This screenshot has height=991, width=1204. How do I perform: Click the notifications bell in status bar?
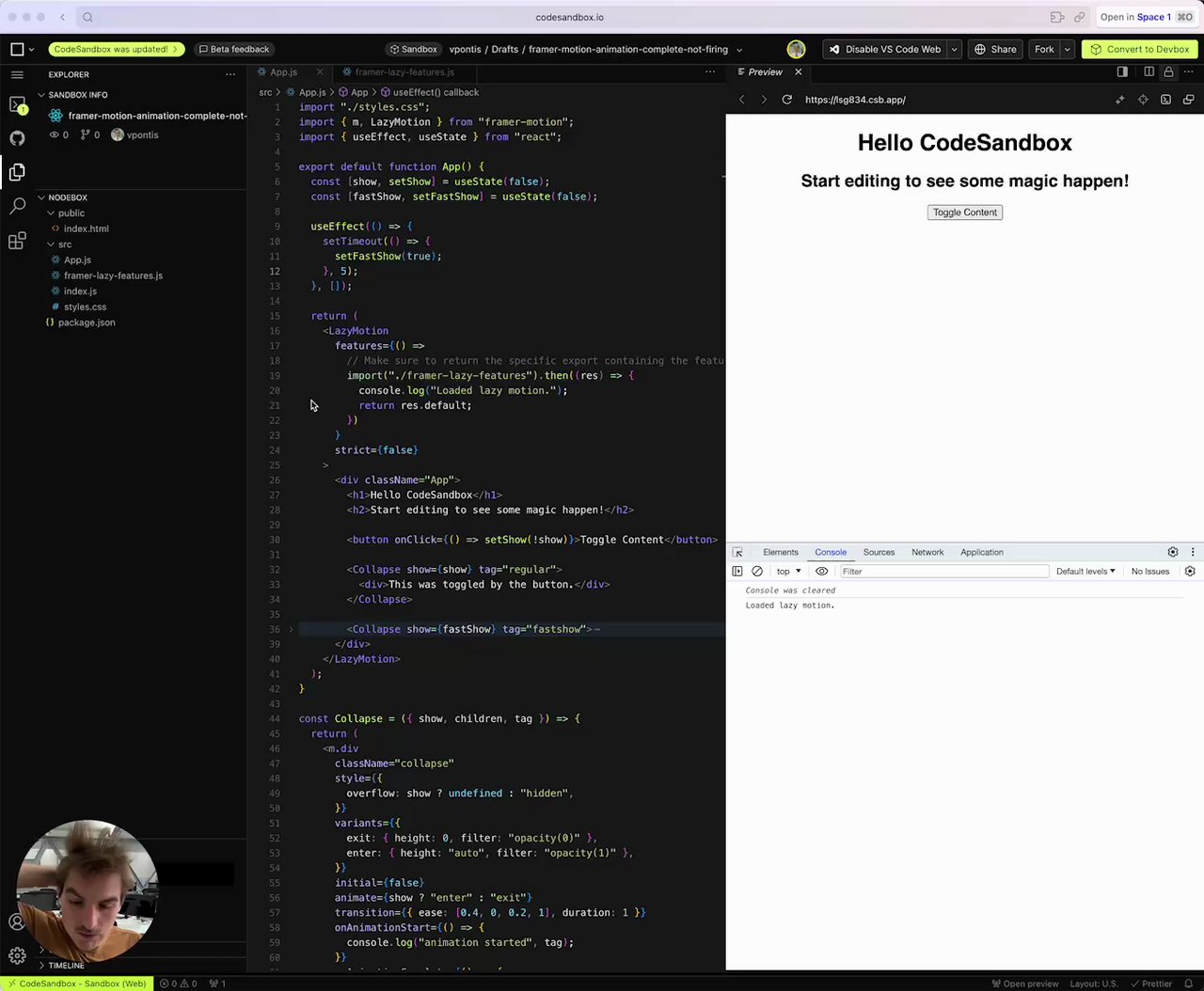click(1189, 983)
